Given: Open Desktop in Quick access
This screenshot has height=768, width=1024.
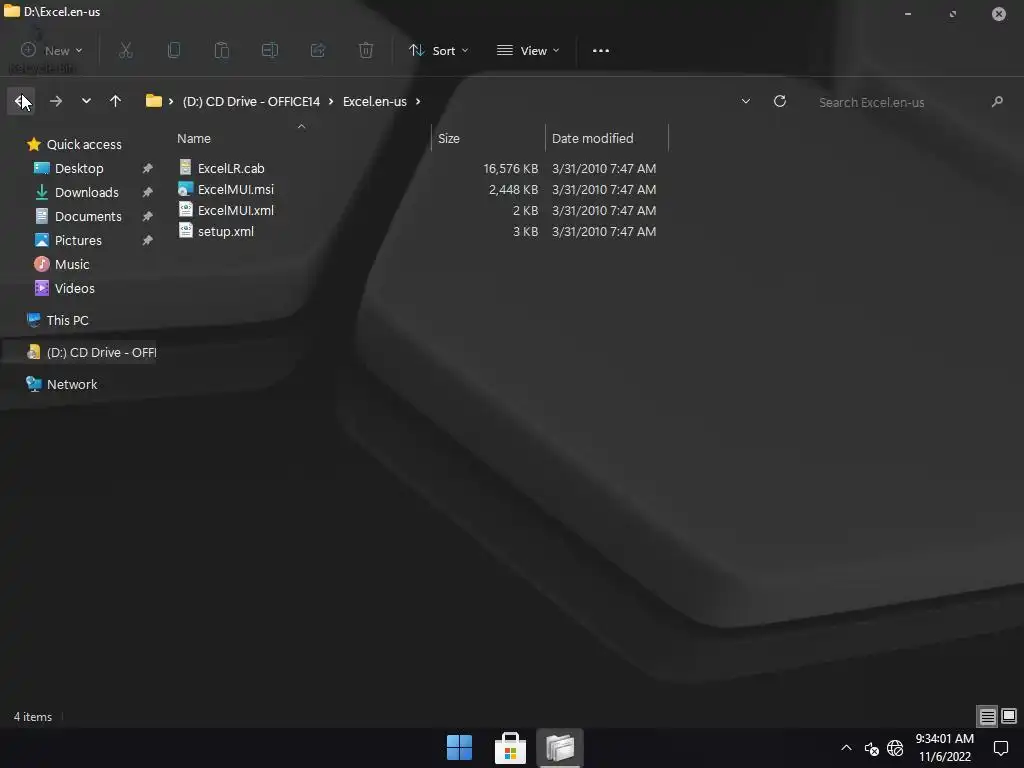Looking at the screenshot, I should (79, 168).
